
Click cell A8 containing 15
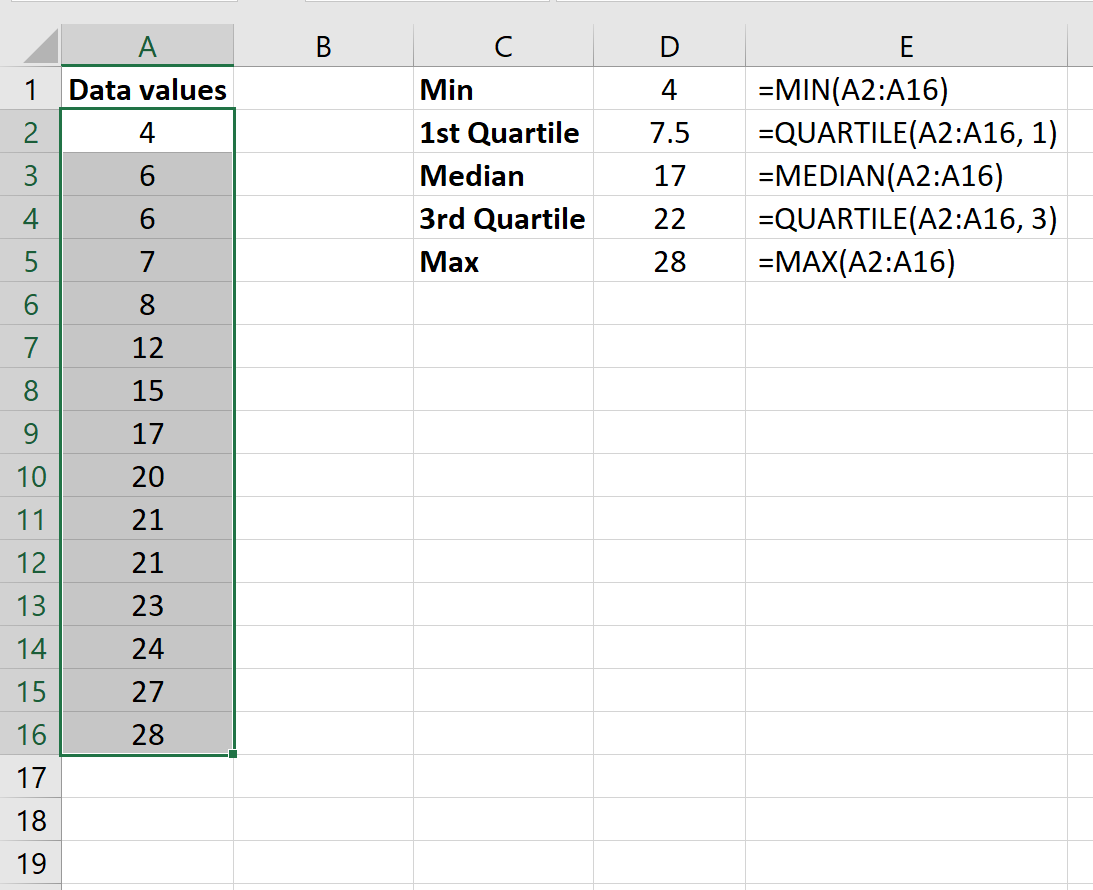coord(147,390)
